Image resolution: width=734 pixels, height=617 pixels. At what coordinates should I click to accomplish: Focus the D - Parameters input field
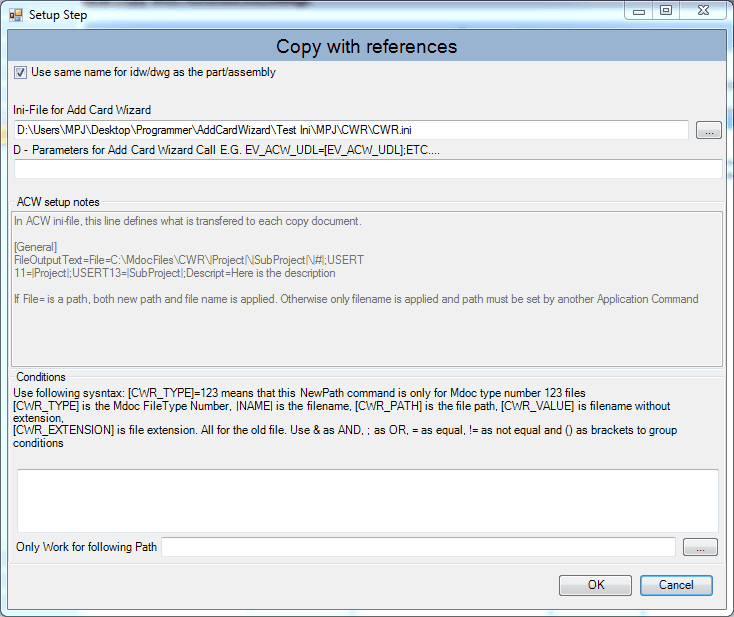tap(366, 169)
